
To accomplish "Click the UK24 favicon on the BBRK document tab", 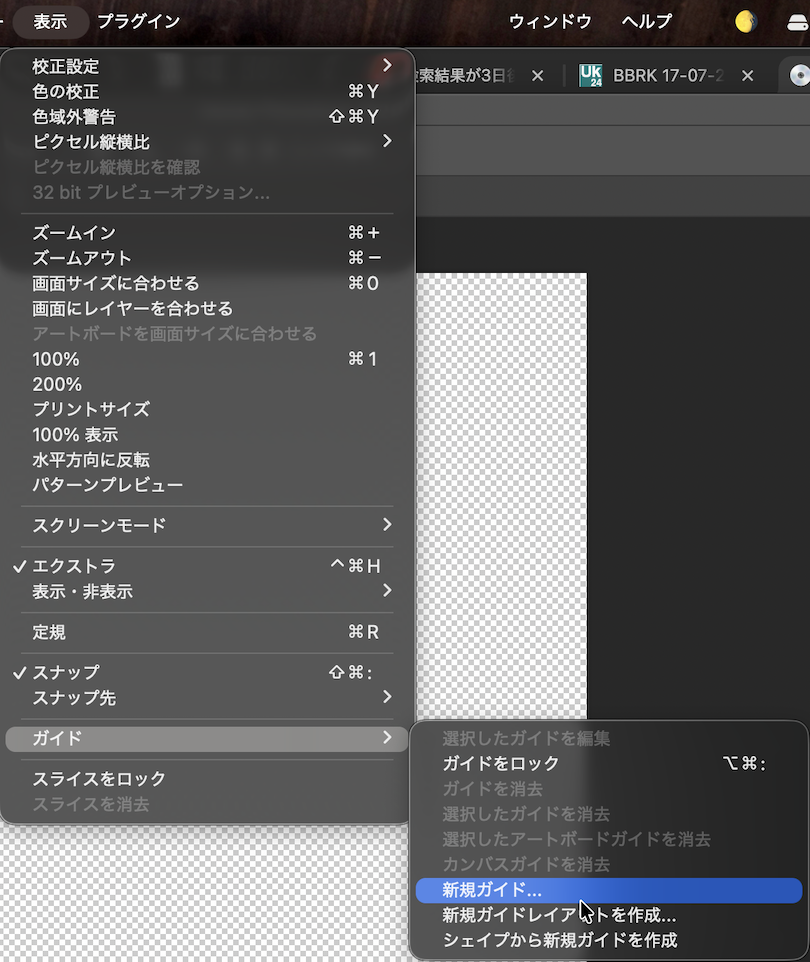I will (591, 74).
